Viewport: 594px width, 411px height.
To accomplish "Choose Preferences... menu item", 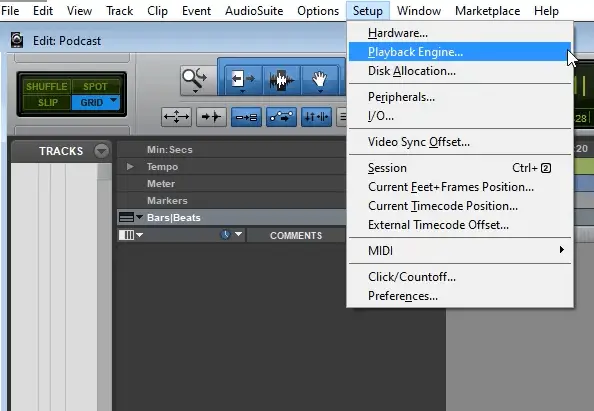I will tap(460, 296).
